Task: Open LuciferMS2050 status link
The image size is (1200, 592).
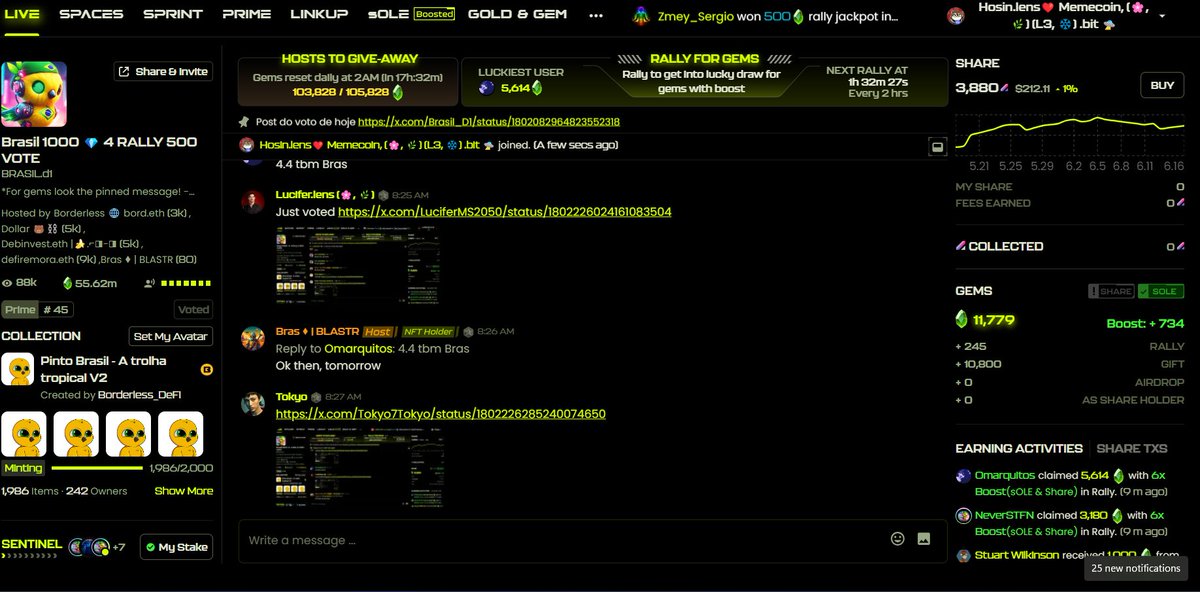Action: 504,212
